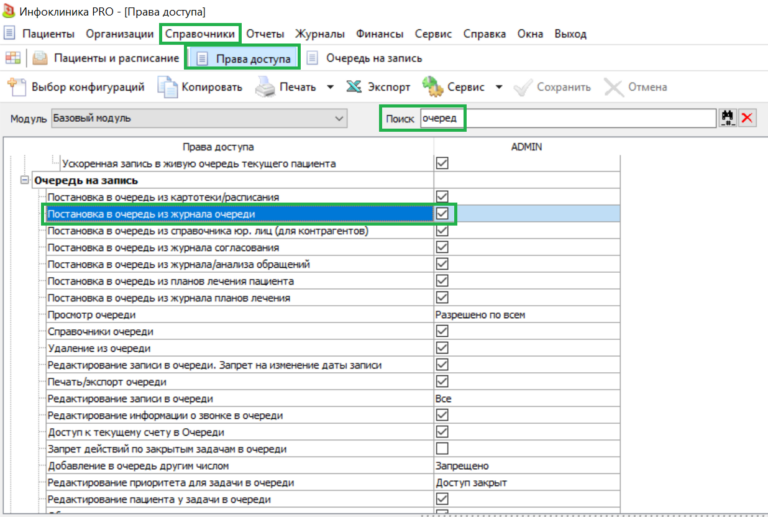Click the binoculars search icon
This screenshot has height=517, width=768.
pos(727,118)
